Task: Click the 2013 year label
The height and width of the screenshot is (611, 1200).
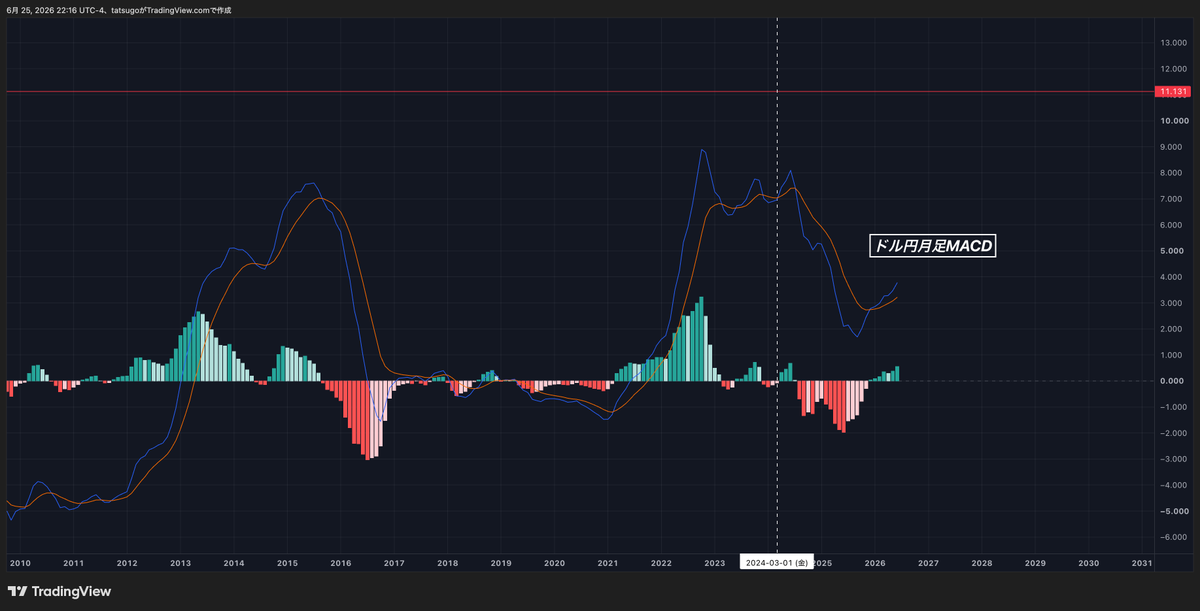Action: pos(180,563)
